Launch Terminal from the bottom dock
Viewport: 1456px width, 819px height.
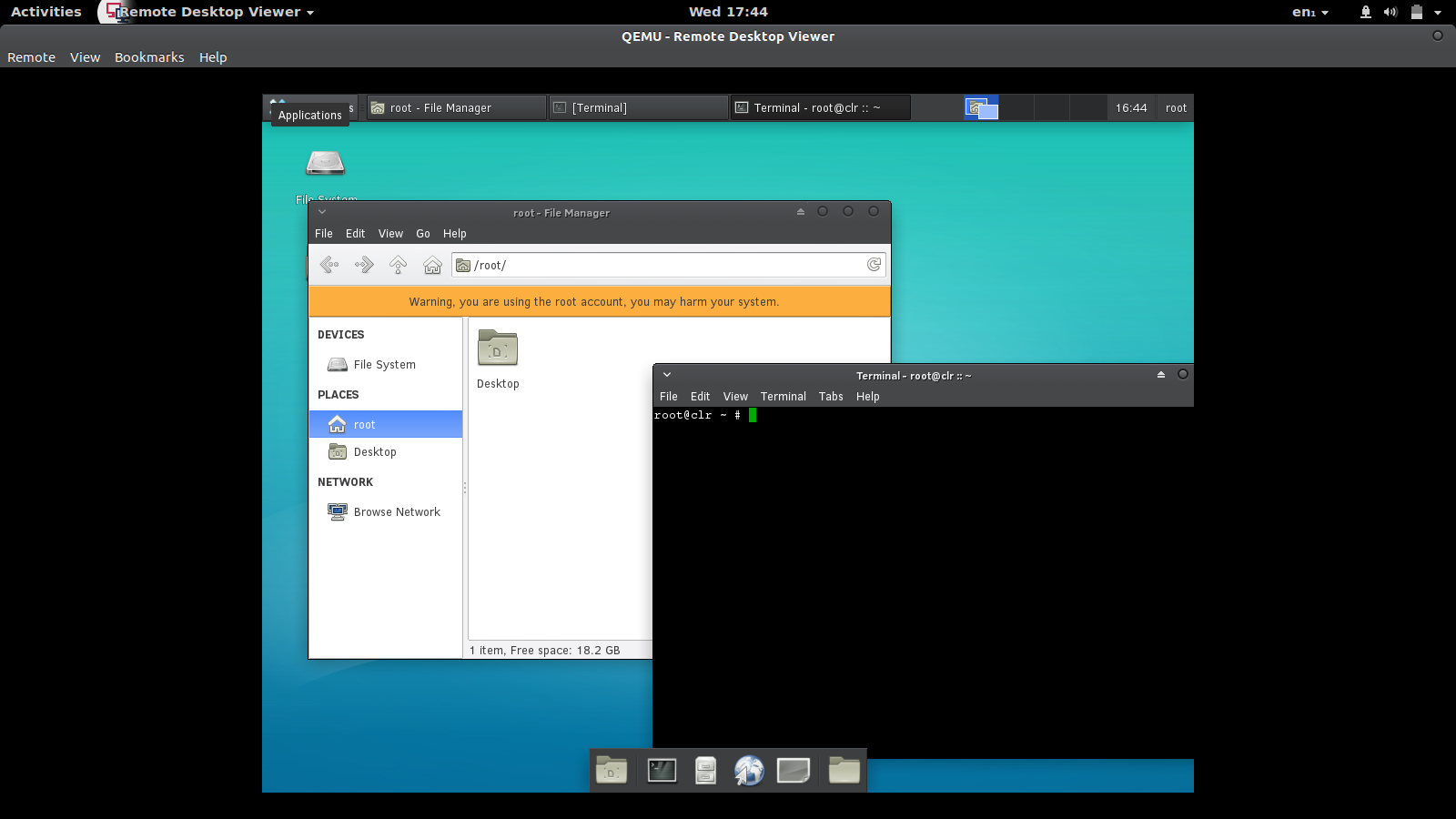click(x=662, y=771)
